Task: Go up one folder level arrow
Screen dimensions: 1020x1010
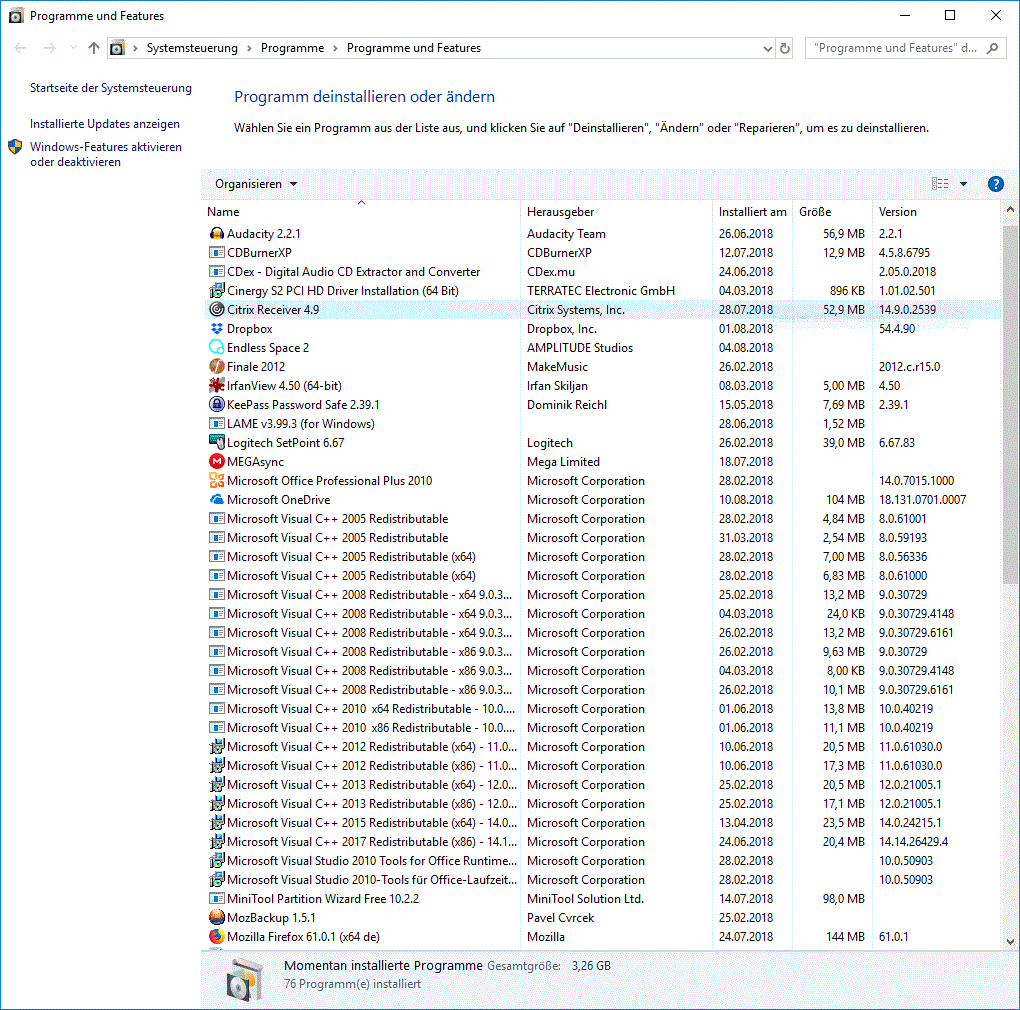Action: [94, 48]
